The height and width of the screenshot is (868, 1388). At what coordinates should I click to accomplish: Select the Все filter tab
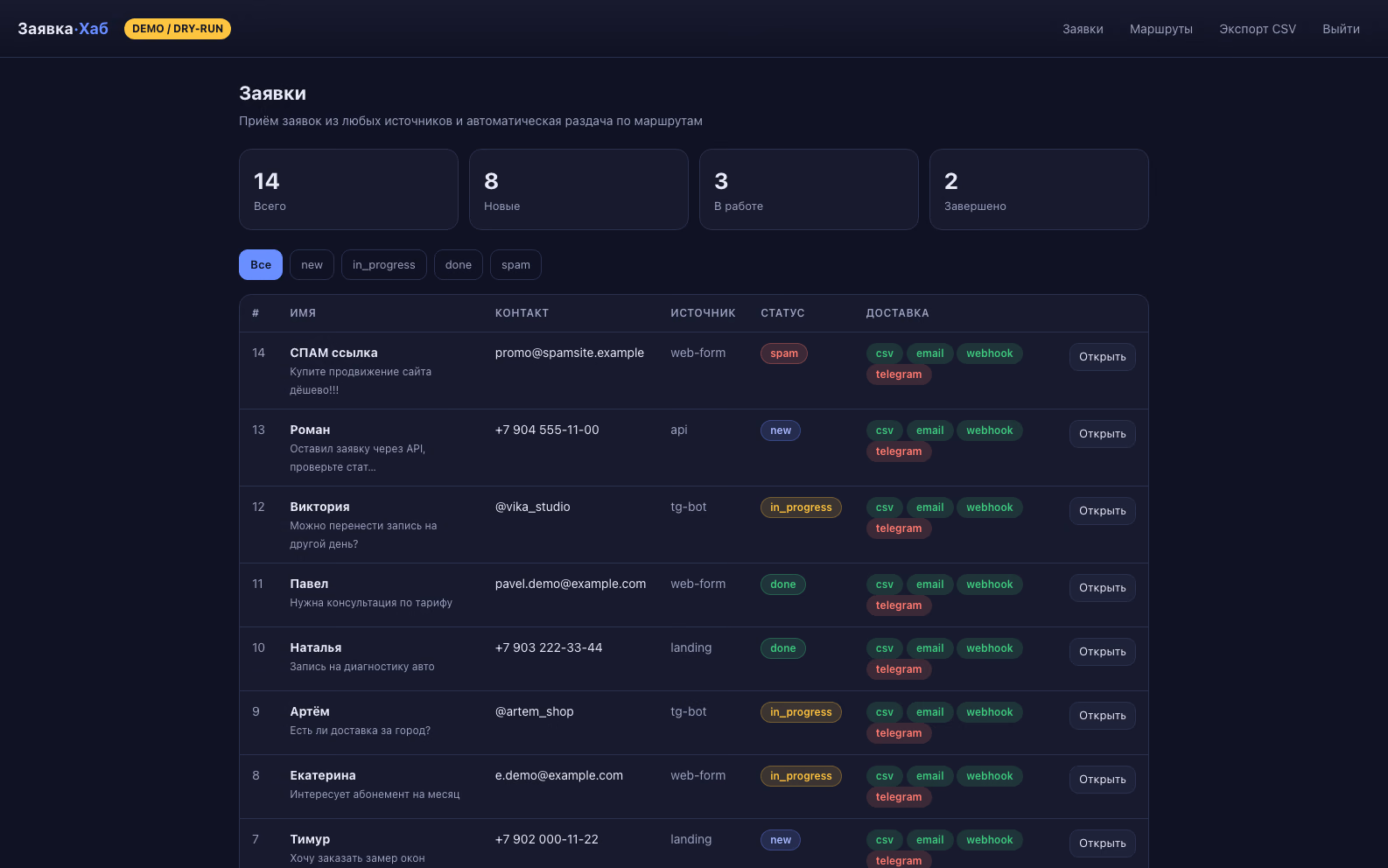[261, 265]
